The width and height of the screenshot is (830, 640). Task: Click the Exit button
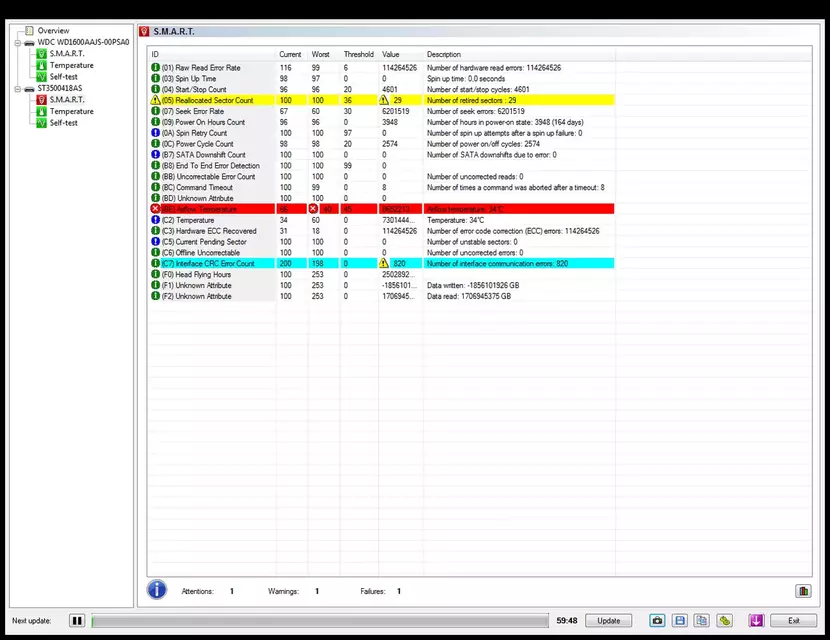pos(793,620)
